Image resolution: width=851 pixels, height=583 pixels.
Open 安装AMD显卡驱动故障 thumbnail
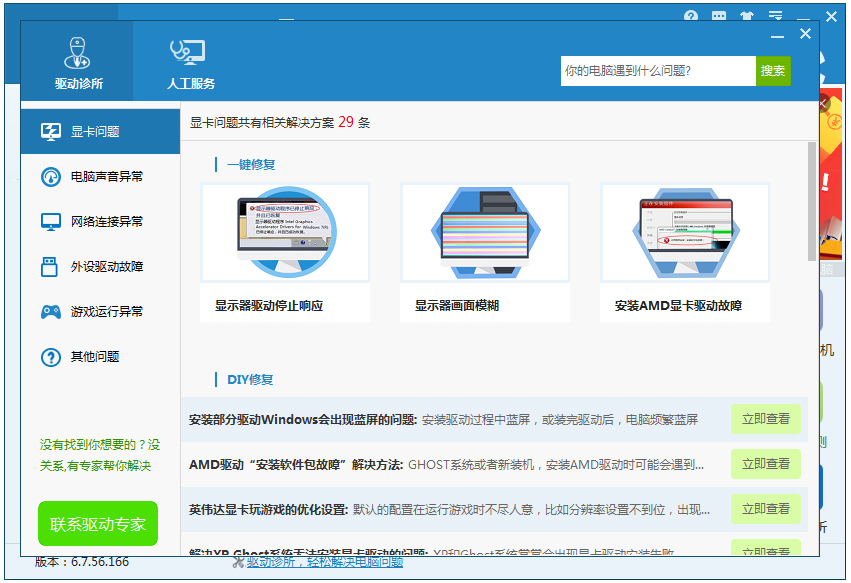(684, 232)
